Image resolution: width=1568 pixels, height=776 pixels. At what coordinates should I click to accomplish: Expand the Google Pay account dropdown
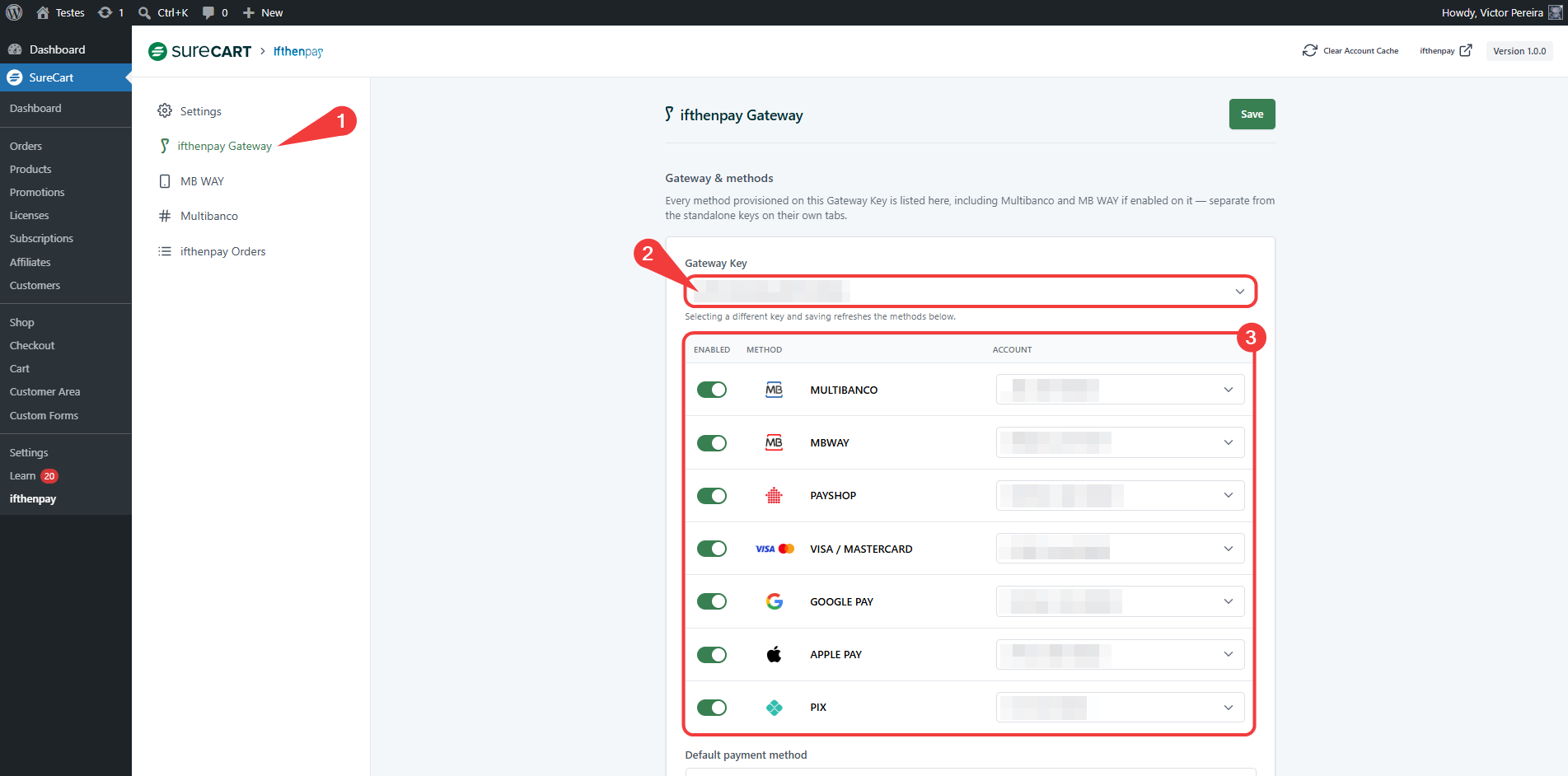coord(1120,601)
